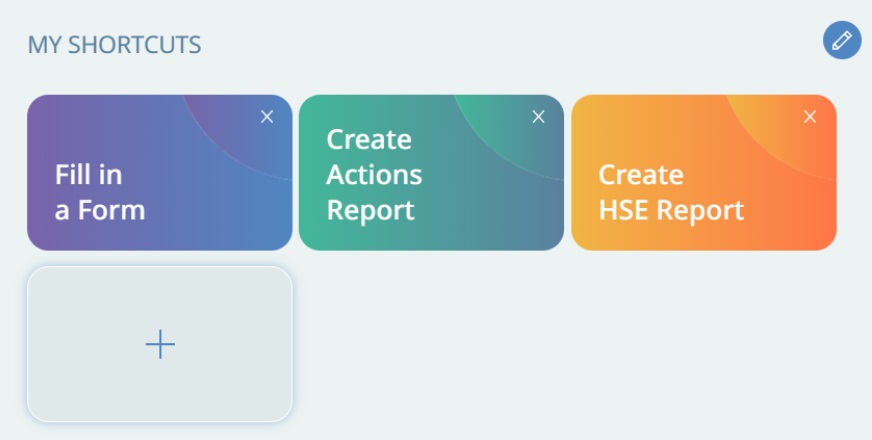Click the plus icon to add shortcut
The height and width of the screenshot is (440, 872).
coord(160,344)
